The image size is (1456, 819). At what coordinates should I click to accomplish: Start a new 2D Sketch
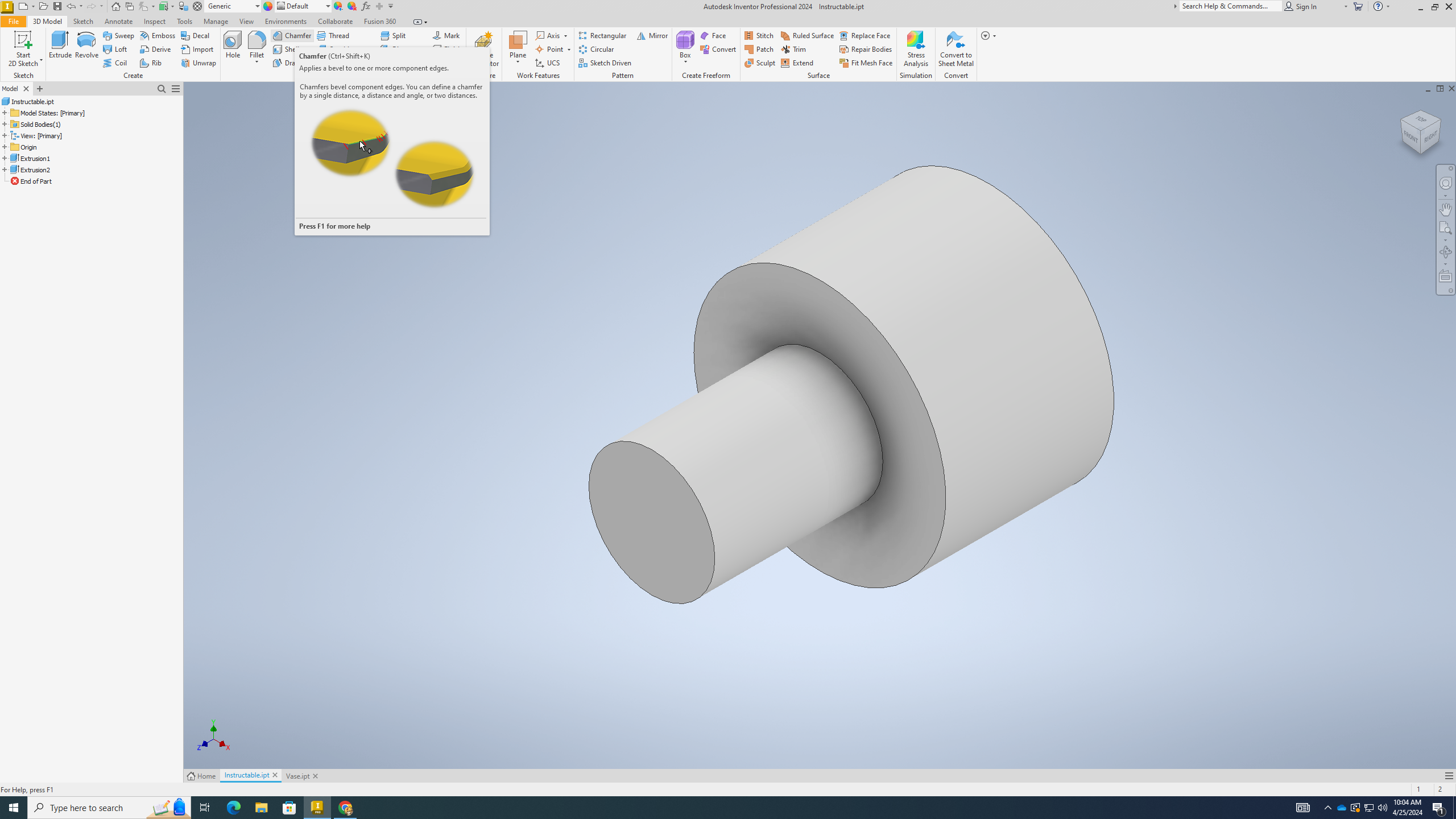[23, 49]
